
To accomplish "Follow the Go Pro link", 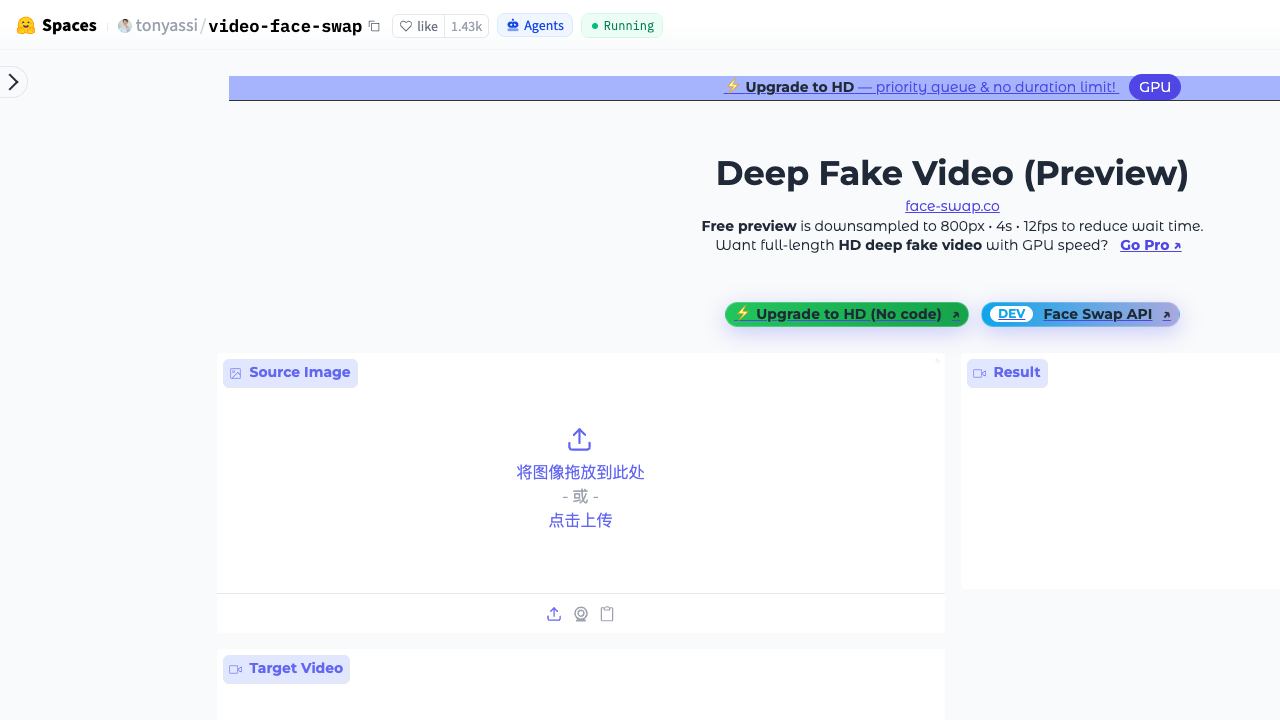I will 1151,245.
